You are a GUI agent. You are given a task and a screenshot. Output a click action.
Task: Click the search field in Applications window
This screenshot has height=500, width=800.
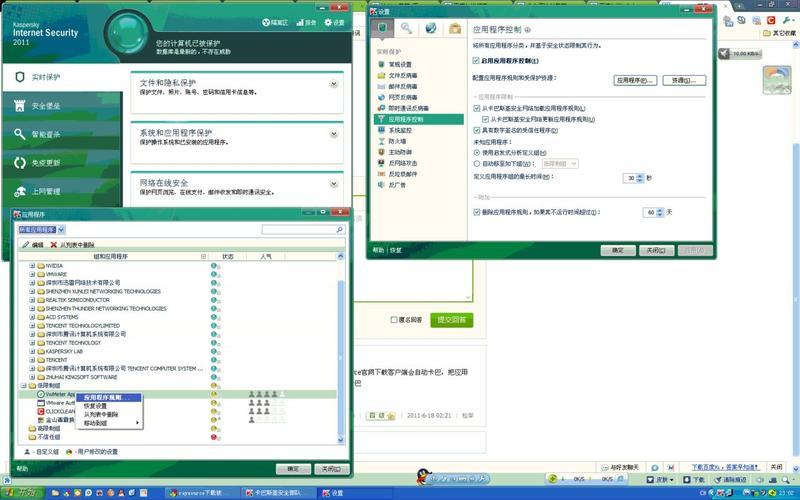(299, 230)
